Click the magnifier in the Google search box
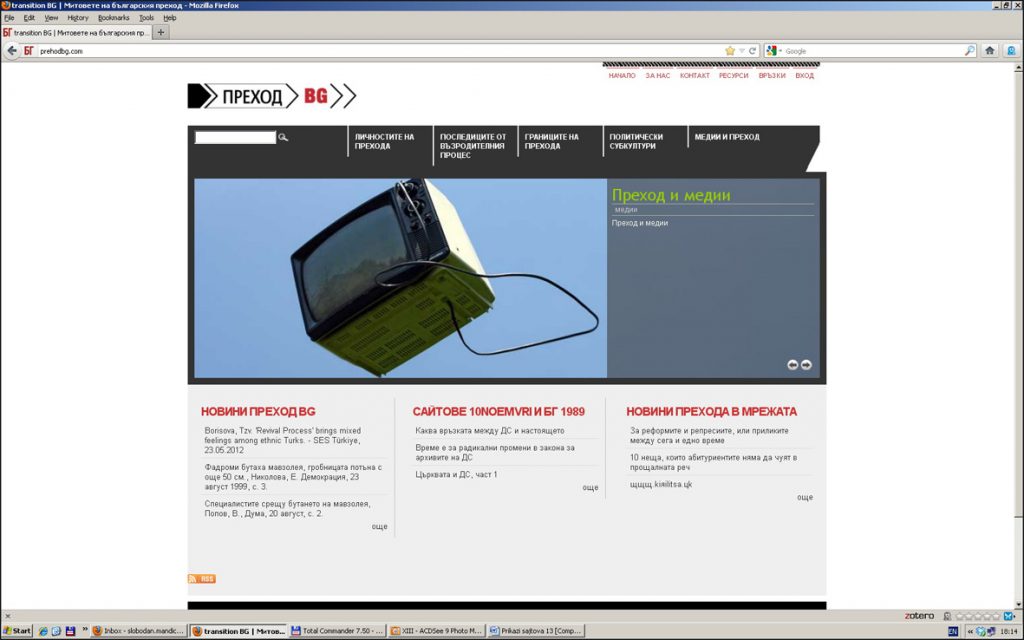This screenshot has height=640, width=1024. click(x=969, y=51)
